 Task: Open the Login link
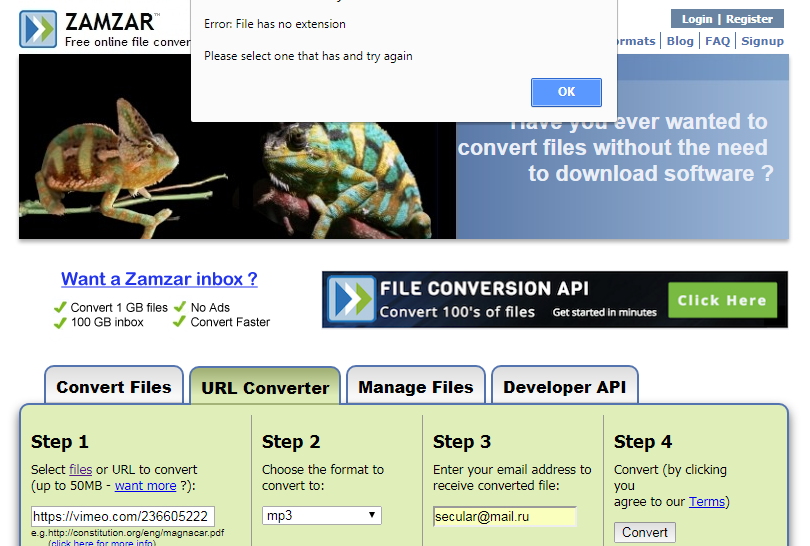[x=697, y=19]
